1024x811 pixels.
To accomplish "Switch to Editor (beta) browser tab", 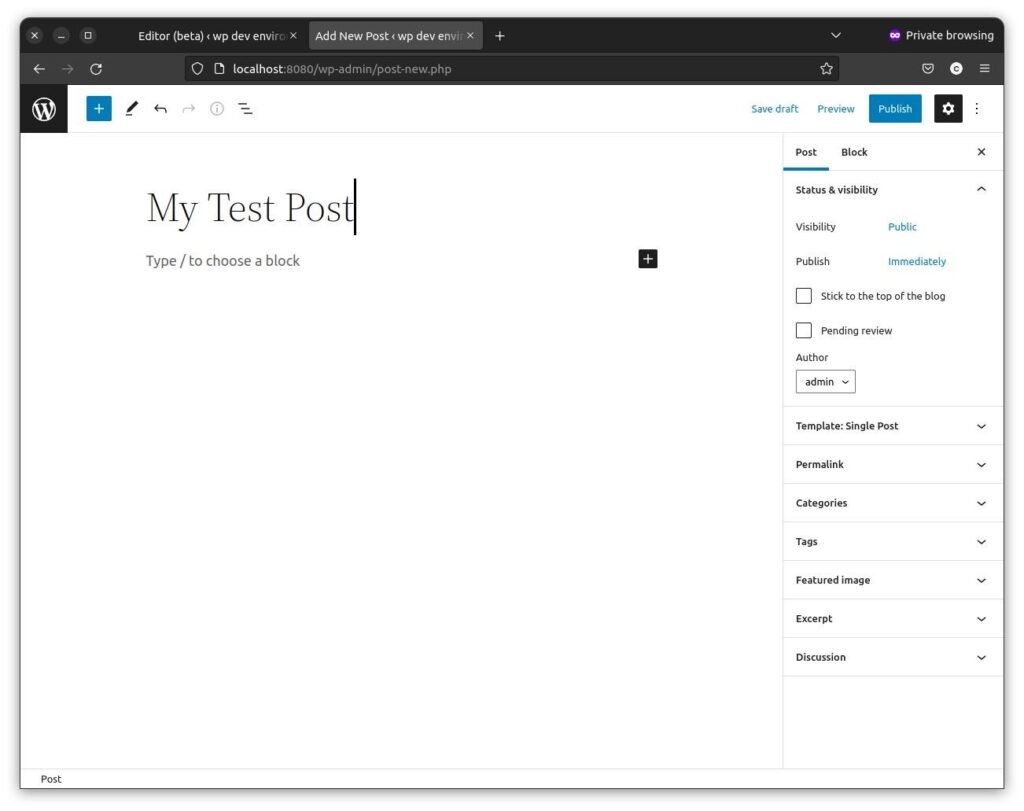I will point(213,36).
